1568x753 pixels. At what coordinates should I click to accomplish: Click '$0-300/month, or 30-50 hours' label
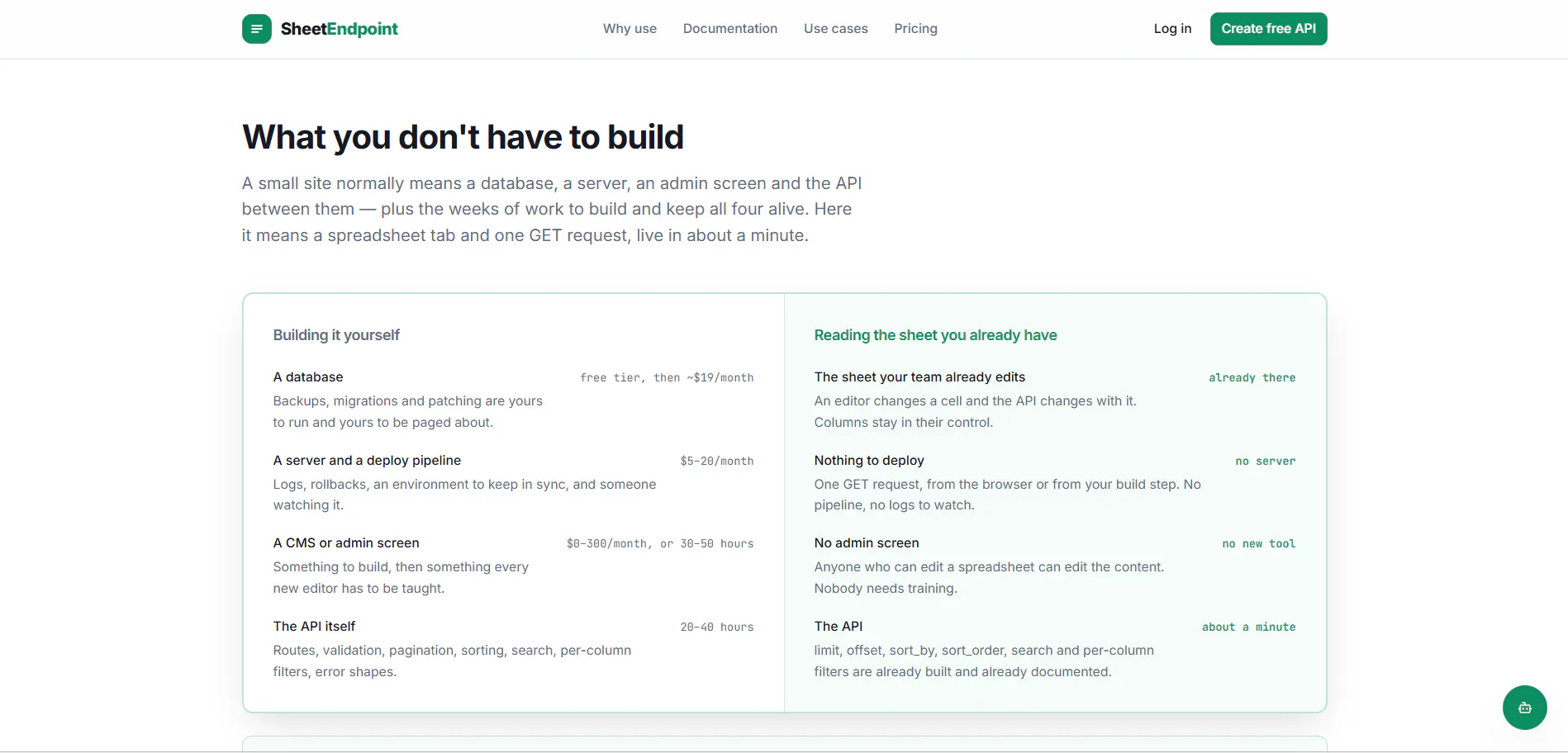tap(660, 544)
